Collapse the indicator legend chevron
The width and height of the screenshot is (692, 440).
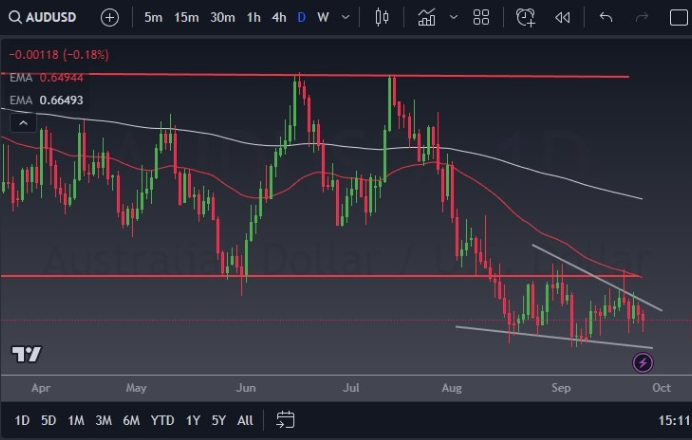tap(22, 122)
